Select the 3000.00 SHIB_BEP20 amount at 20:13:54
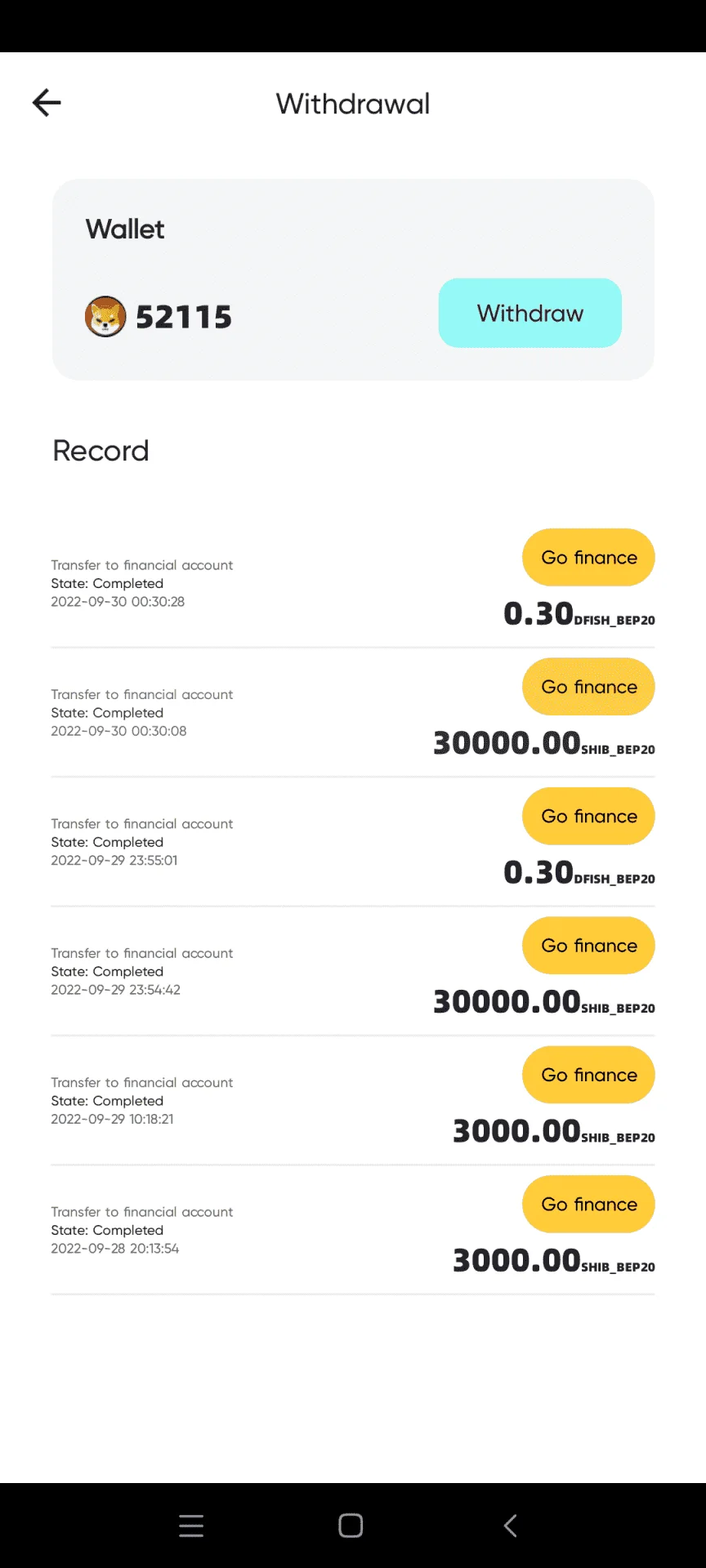 pos(554,1261)
